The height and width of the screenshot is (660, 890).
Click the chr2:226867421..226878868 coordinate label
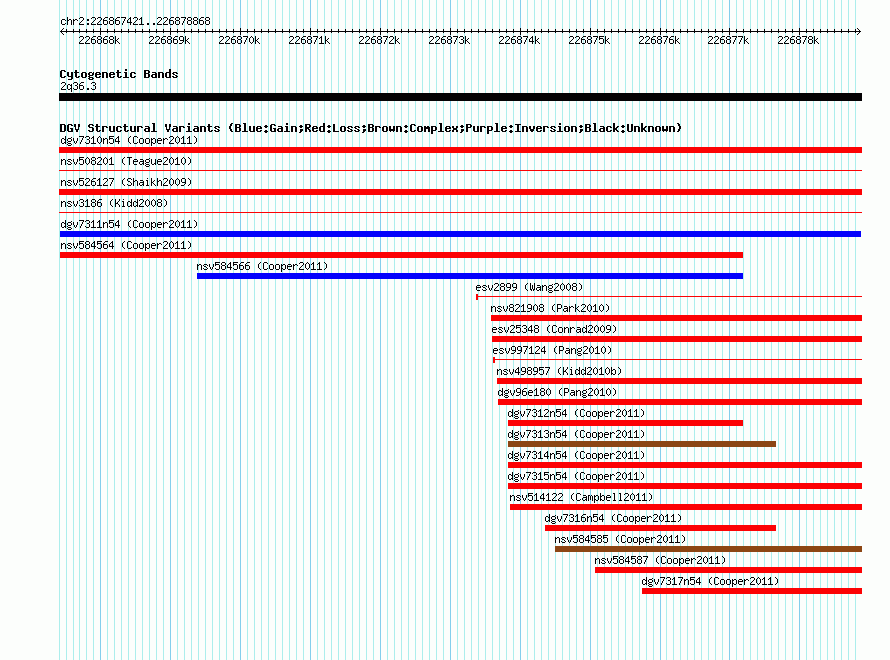coord(135,21)
